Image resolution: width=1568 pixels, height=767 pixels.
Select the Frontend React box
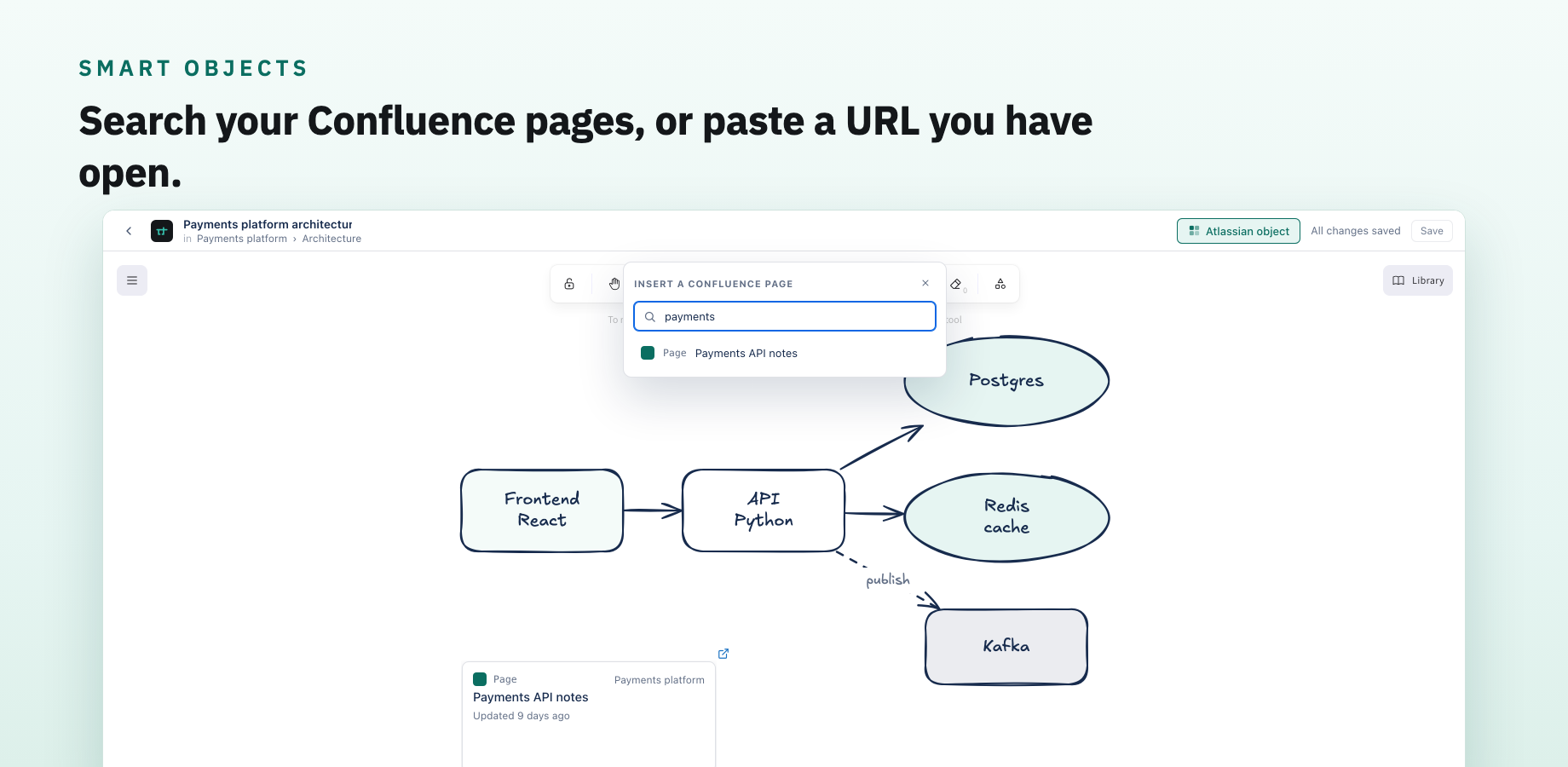tap(542, 510)
